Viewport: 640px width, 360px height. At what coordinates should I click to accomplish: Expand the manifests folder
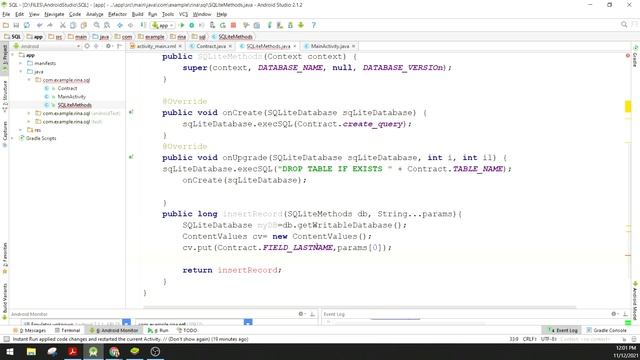pyautogui.click(x=21, y=63)
